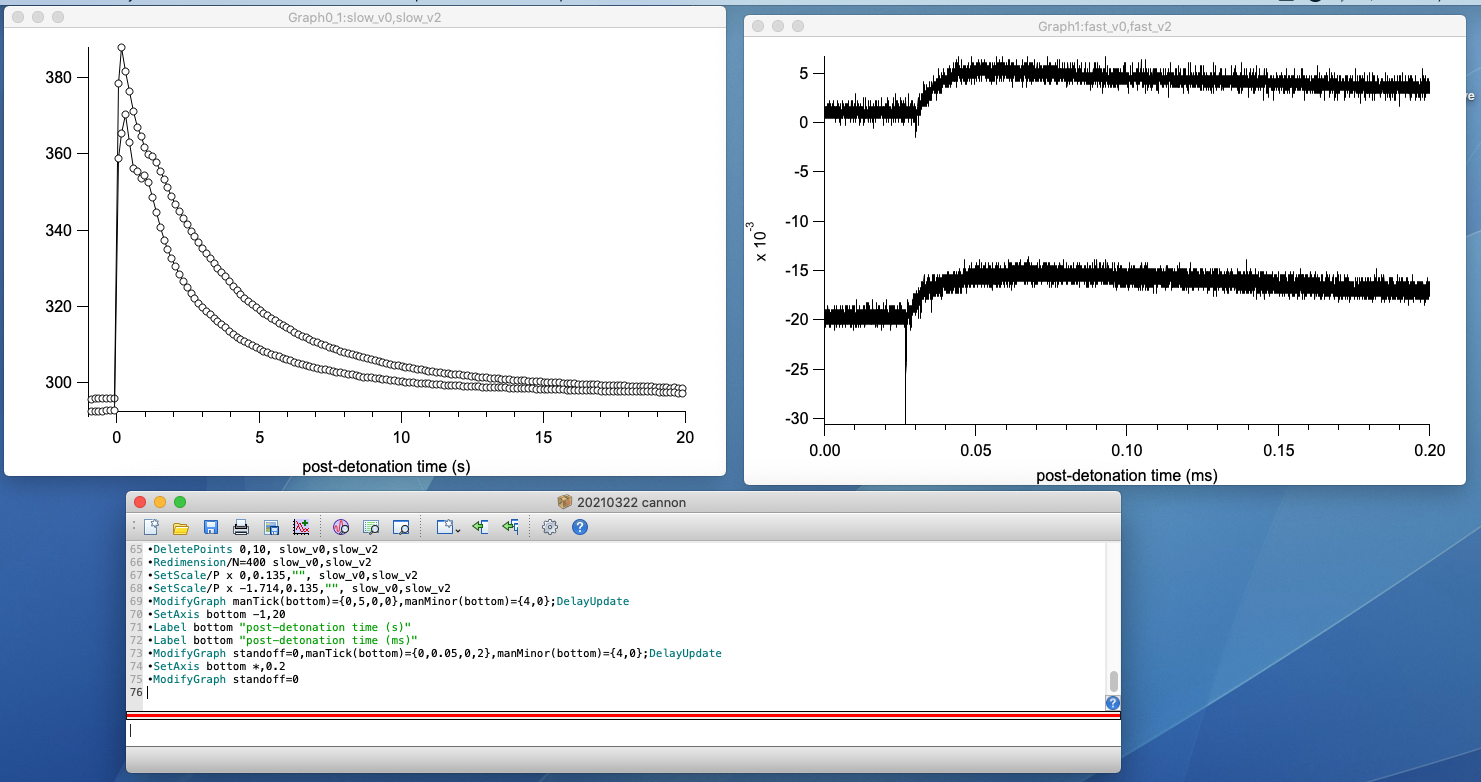Click the save graphics toolbar icon
This screenshot has width=1481, height=782.
click(x=271, y=527)
